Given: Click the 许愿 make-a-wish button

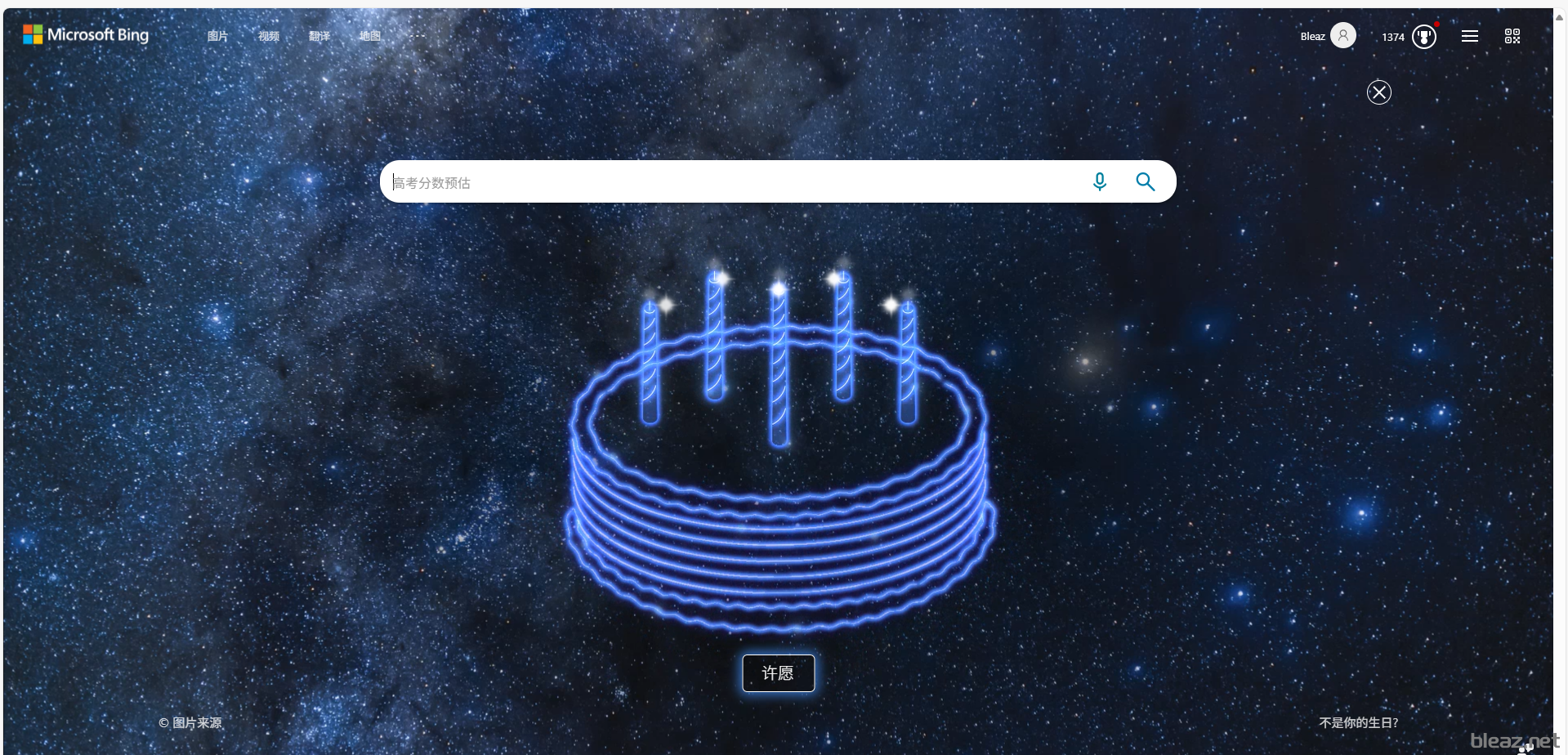Looking at the screenshot, I should (x=778, y=672).
